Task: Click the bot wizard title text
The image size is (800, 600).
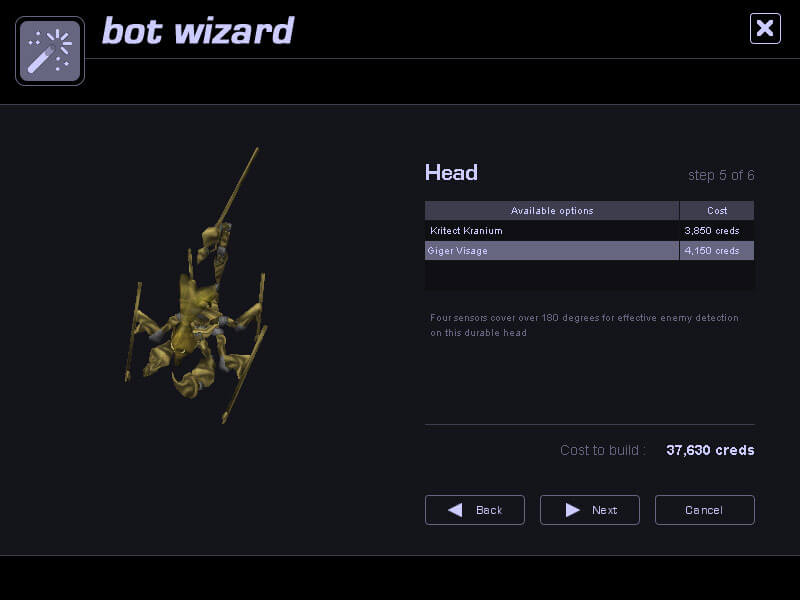Action: pyautogui.click(x=198, y=31)
